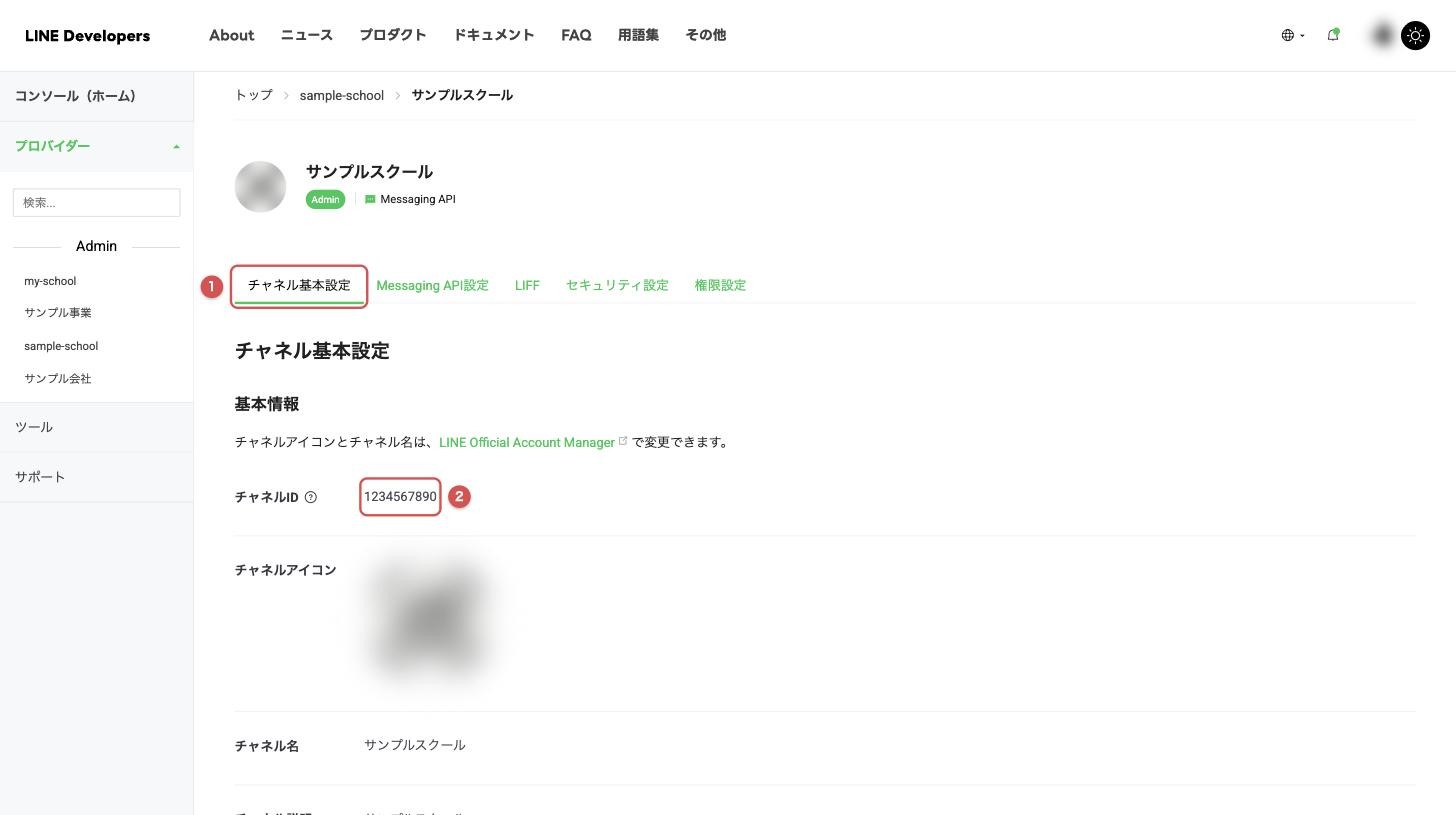This screenshot has height=815, width=1456.
Task: Select the サンプル会社 provider
Action: click(58, 379)
